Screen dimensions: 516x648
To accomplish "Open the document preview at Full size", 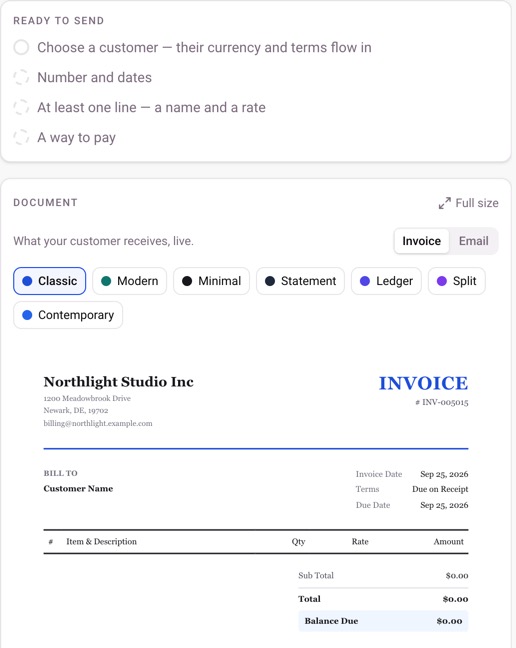I will pyautogui.click(x=468, y=203).
